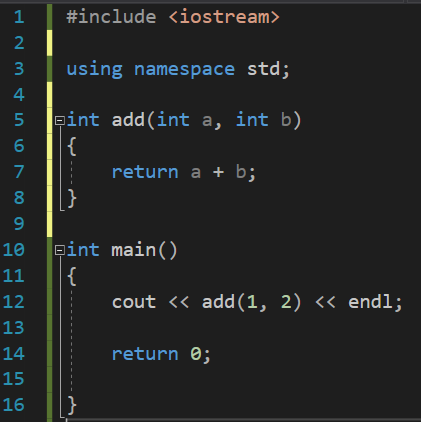Click line number 12 in the gutter
This screenshot has height=422, width=421.
tap(14, 302)
